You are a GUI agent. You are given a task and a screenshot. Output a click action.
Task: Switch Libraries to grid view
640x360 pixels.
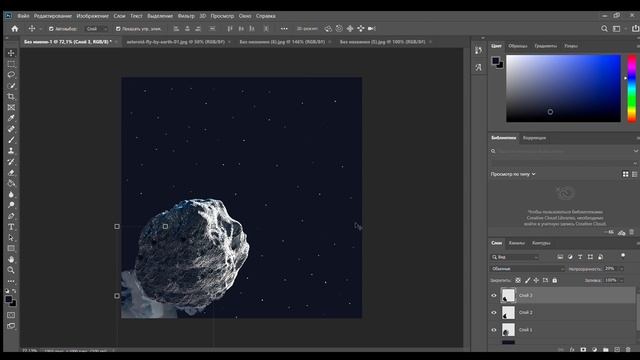625,174
